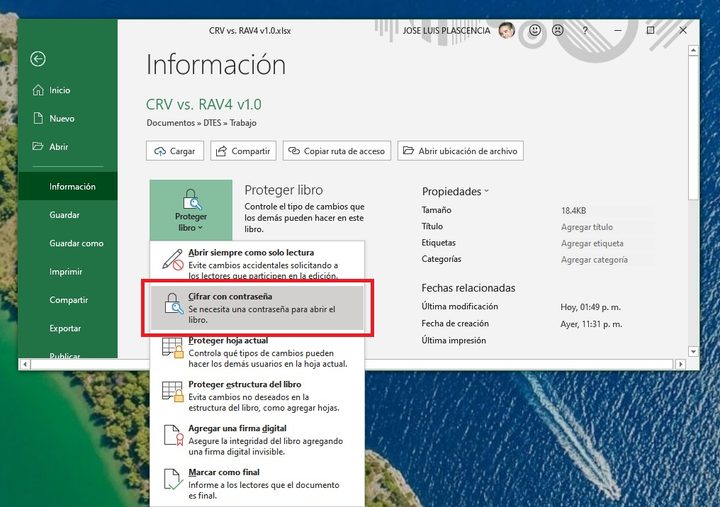Click the padlock with key icon for Cifrar

174,304
